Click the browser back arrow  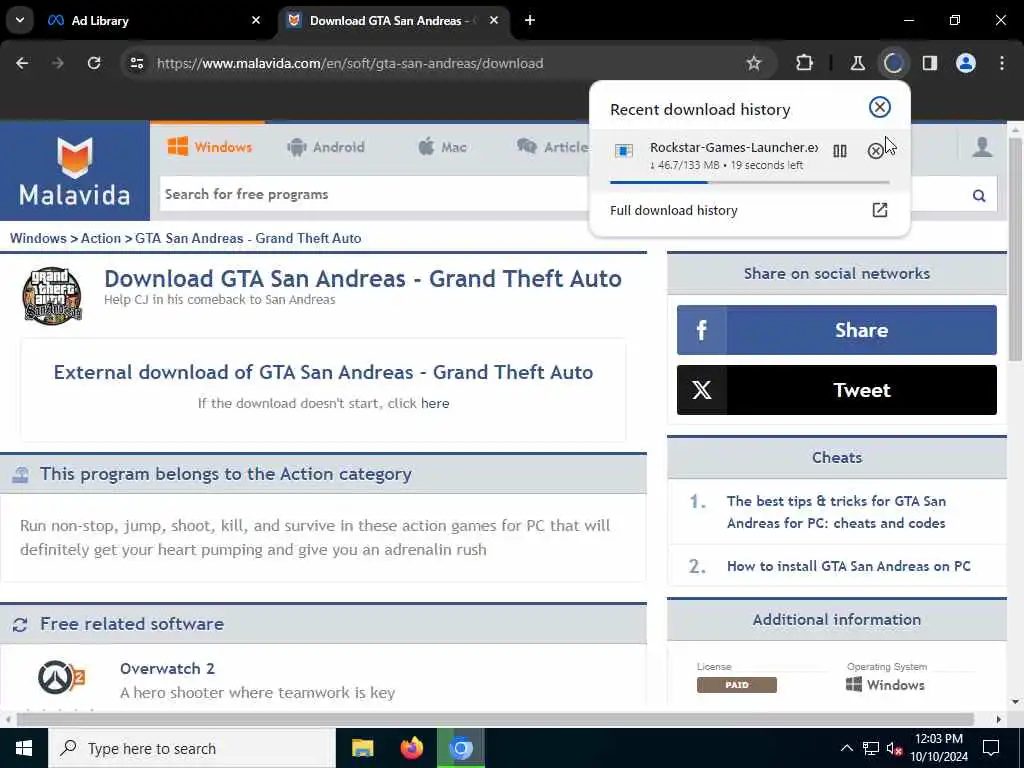point(22,63)
